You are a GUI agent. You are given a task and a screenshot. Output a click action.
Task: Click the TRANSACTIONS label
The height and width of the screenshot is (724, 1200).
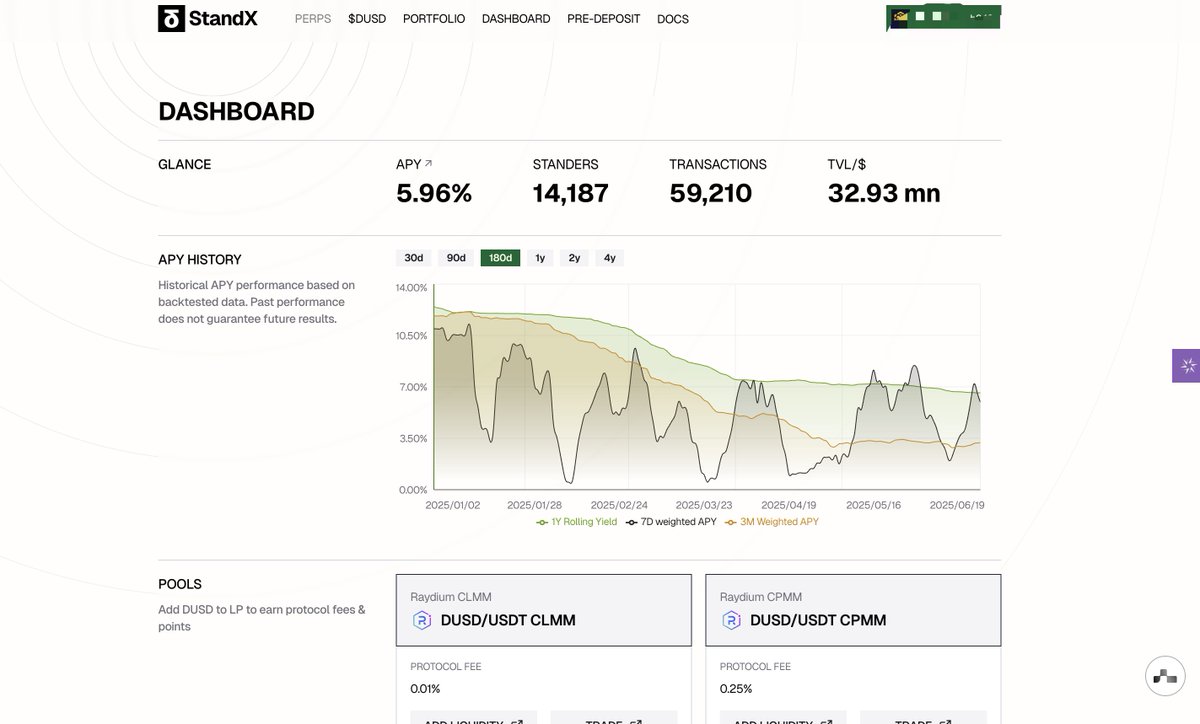click(718, 164)
